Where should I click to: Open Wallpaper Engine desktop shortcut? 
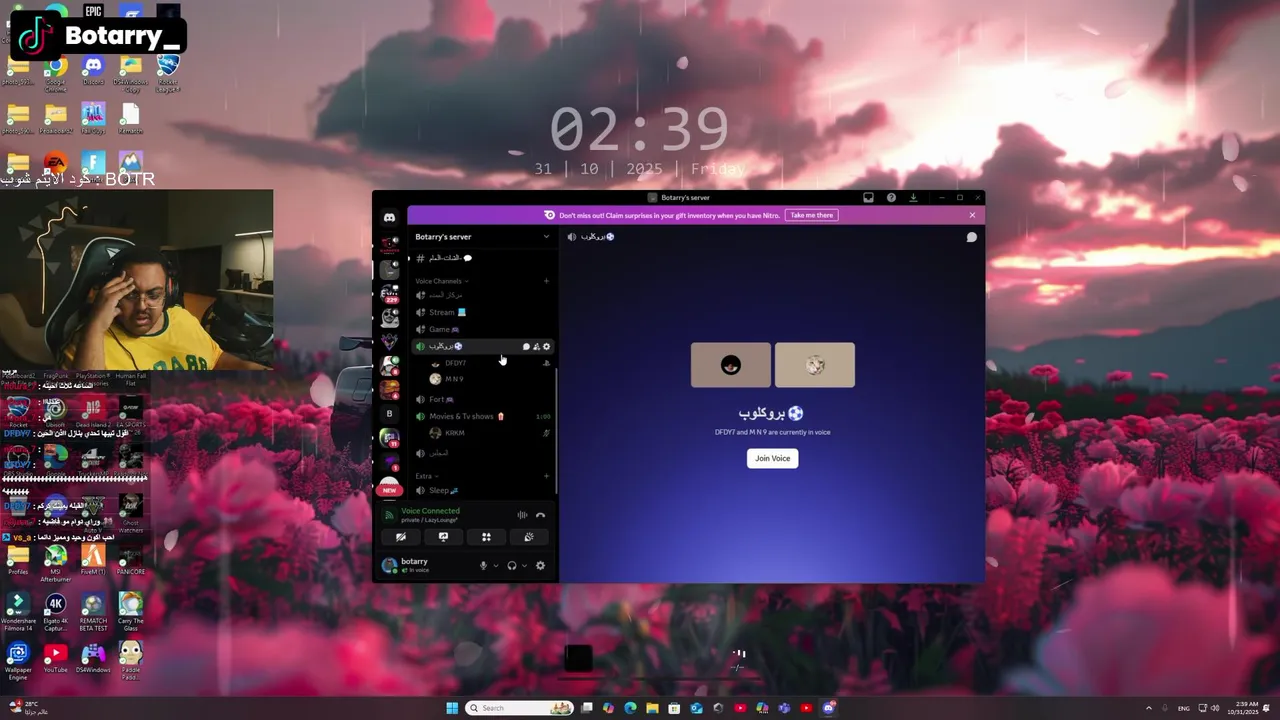(x=18, y=660)
